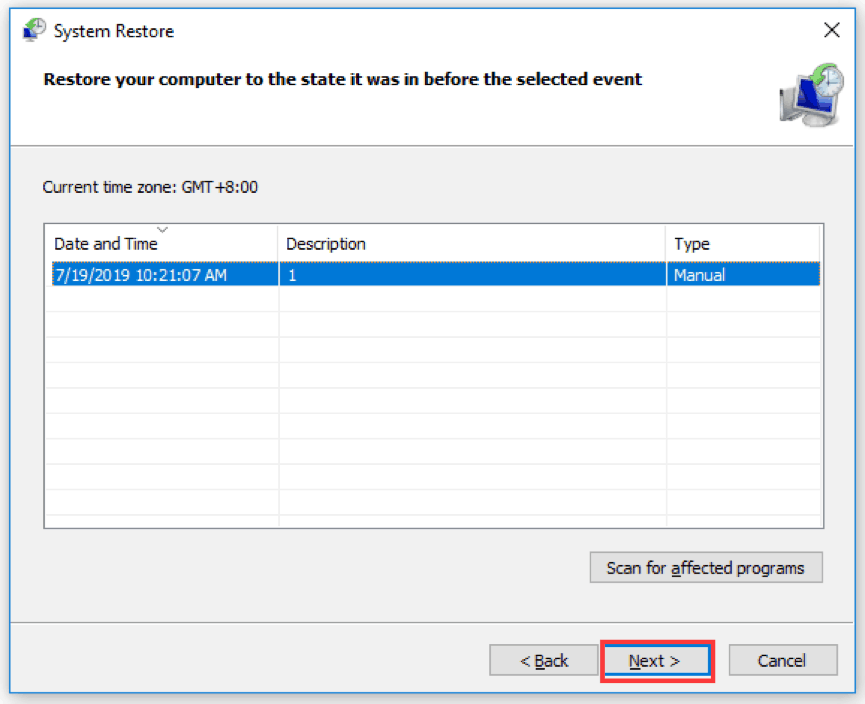This screenshot has width=865, height=704.
Task: Cancel the System Restore wizard
Action: pyautogui.click(x=782, y=660)
